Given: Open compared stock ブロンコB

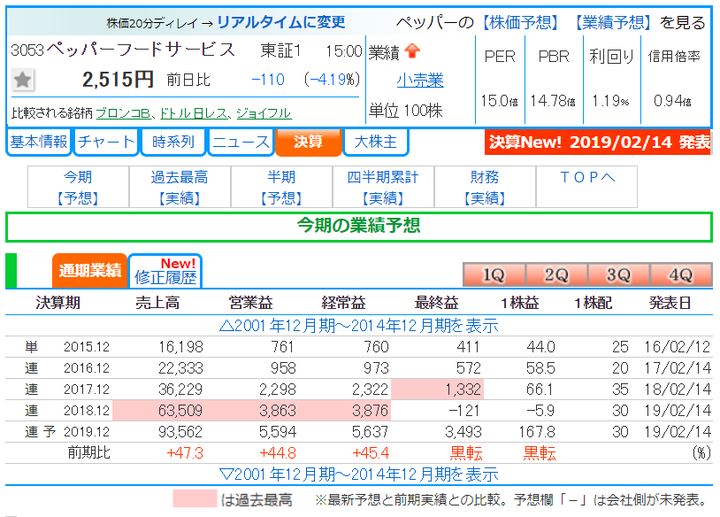Looking at the screenshot, I should click(123, 113).
